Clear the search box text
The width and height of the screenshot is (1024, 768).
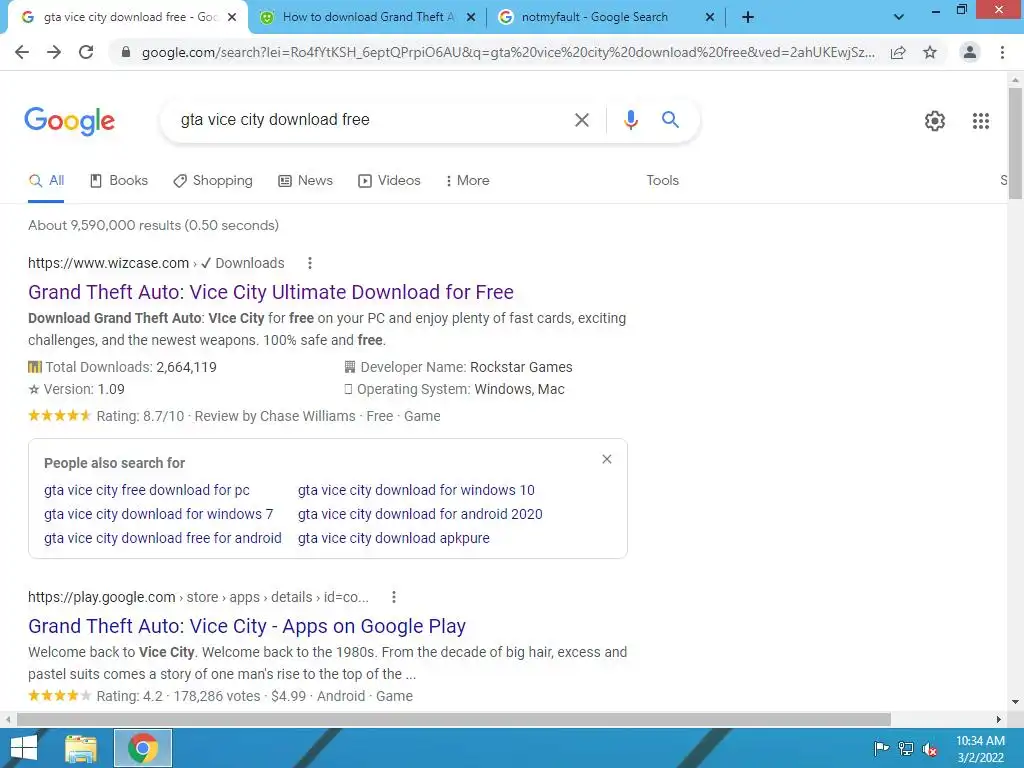point(581,120)
